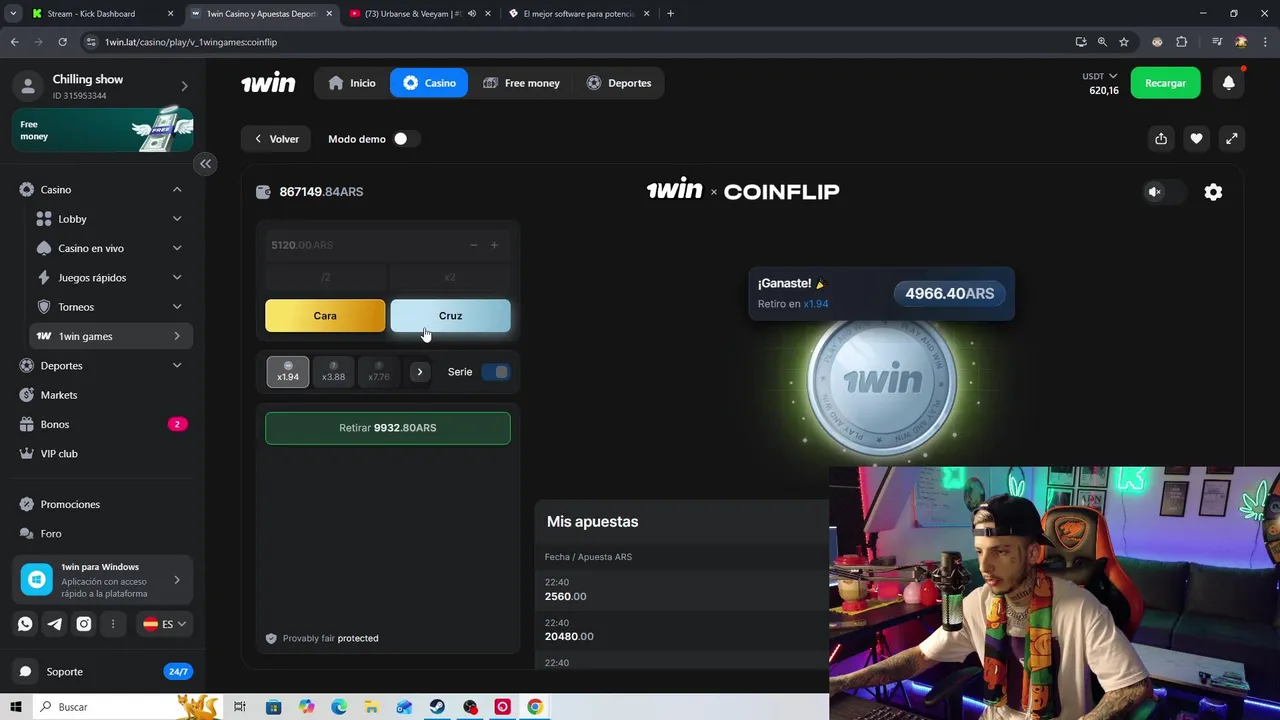Open Microsoft Store from taskbar
This screenshot has width=1280, height=720.
point(273,707)
